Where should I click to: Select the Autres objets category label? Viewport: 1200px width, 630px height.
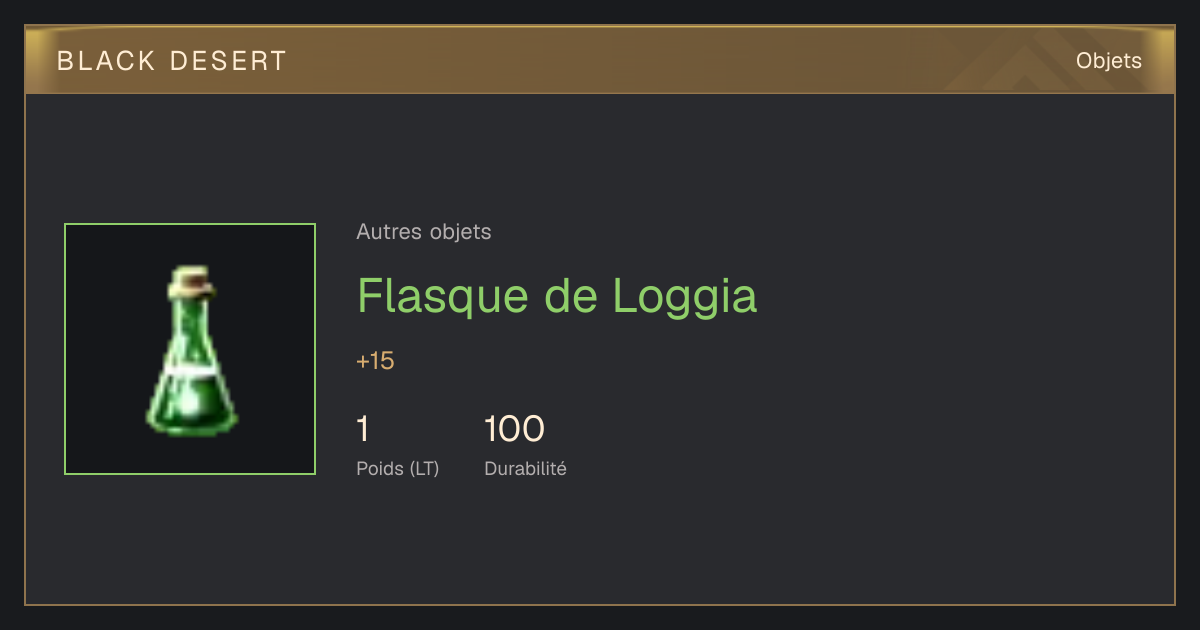(x=424, y=232)
